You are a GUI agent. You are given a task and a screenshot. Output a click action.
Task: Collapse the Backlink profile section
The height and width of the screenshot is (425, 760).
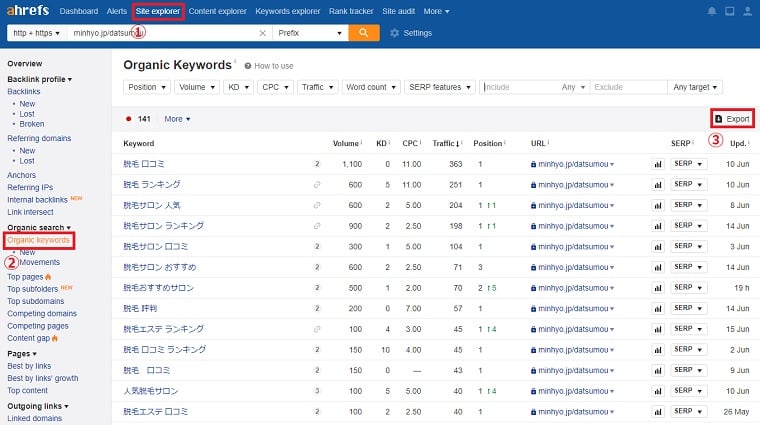coord(40,78)
